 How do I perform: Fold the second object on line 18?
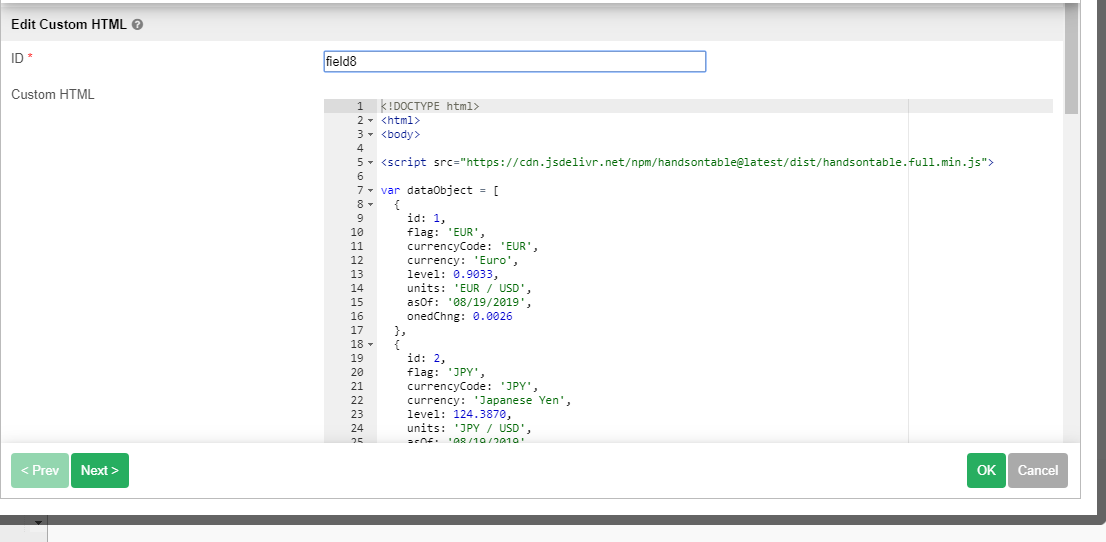370,344
